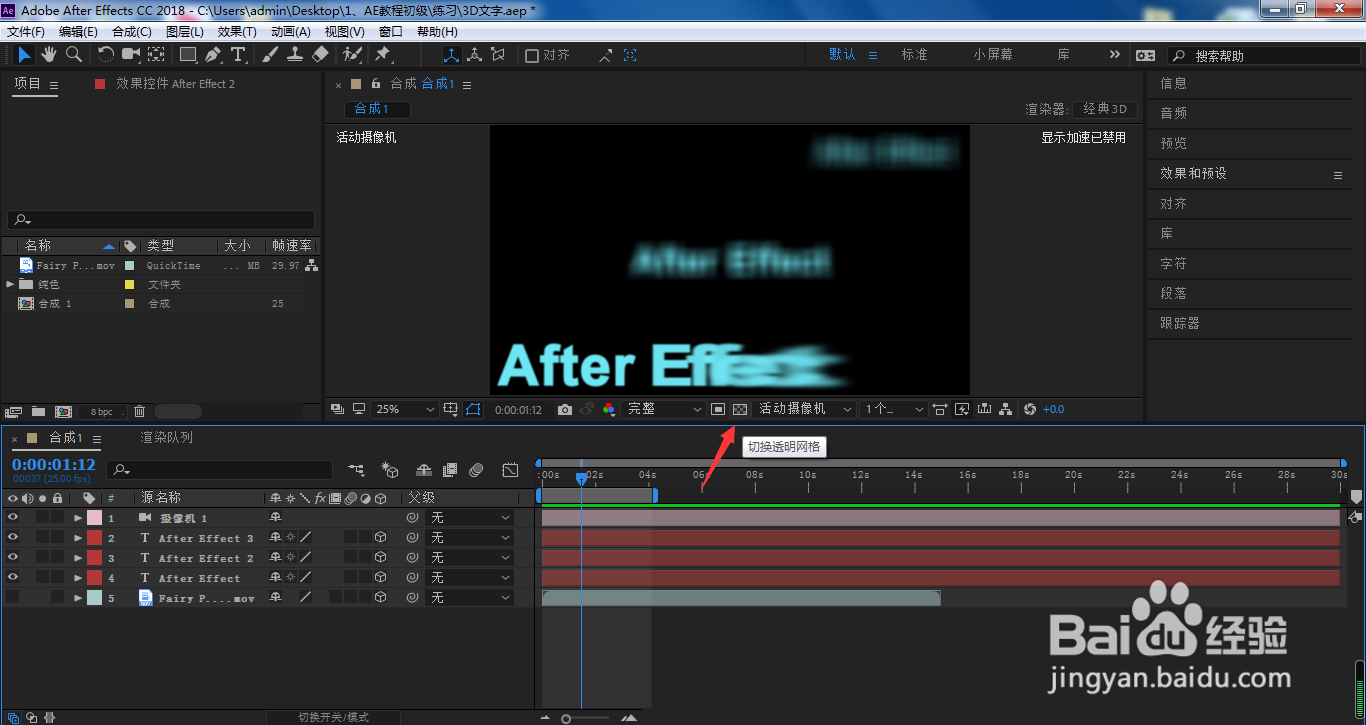Select the Hand tool
Viewport: 1366px width, 725px height.
tap(49, 55)
